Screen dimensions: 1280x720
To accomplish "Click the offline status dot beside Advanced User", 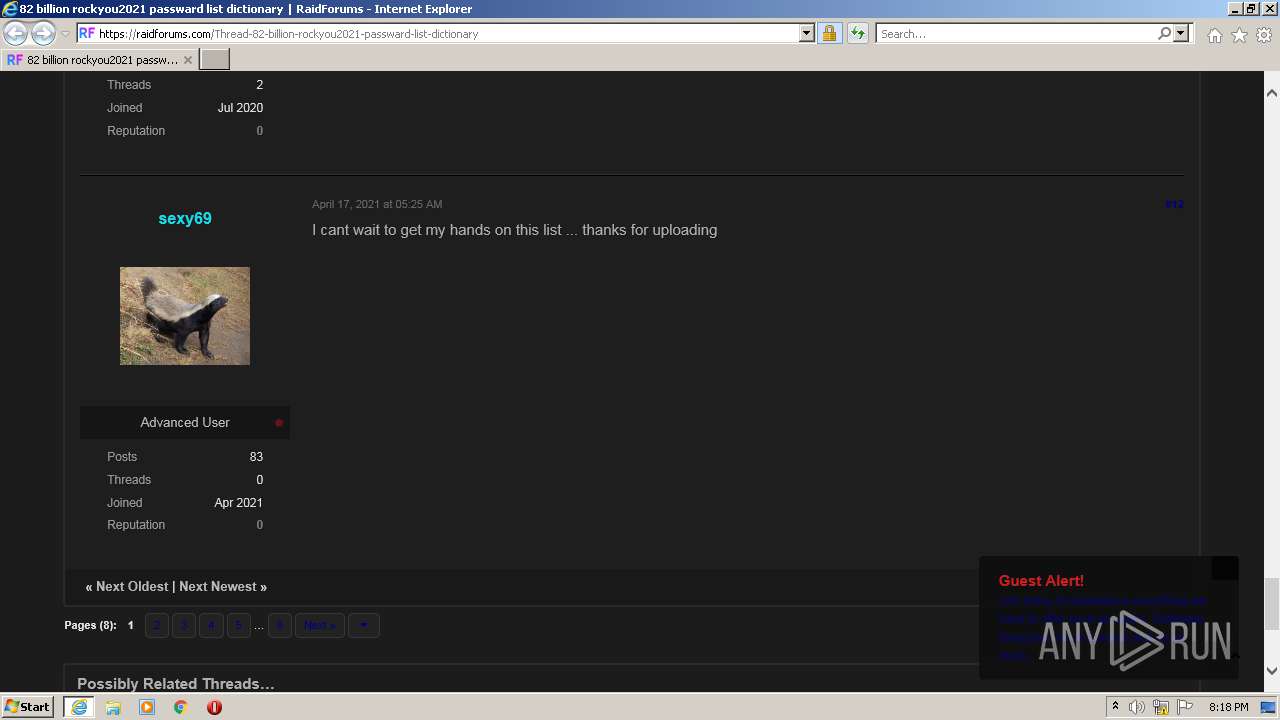I will [279, 423].
